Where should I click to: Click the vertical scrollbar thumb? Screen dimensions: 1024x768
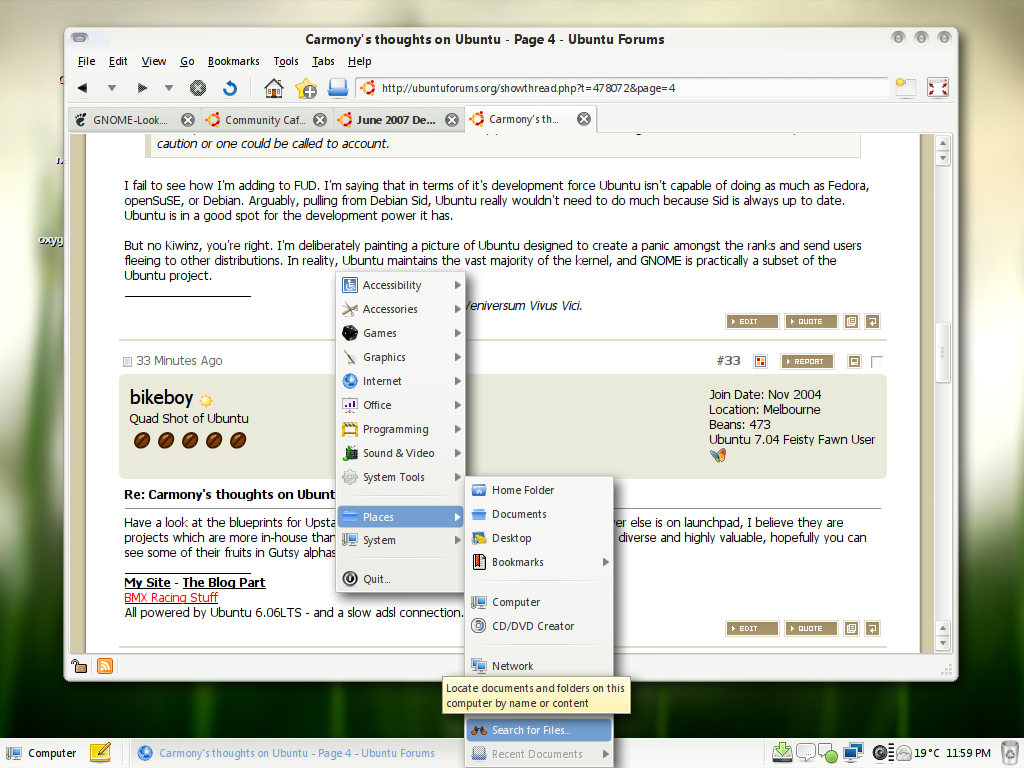tap(942, 353)
